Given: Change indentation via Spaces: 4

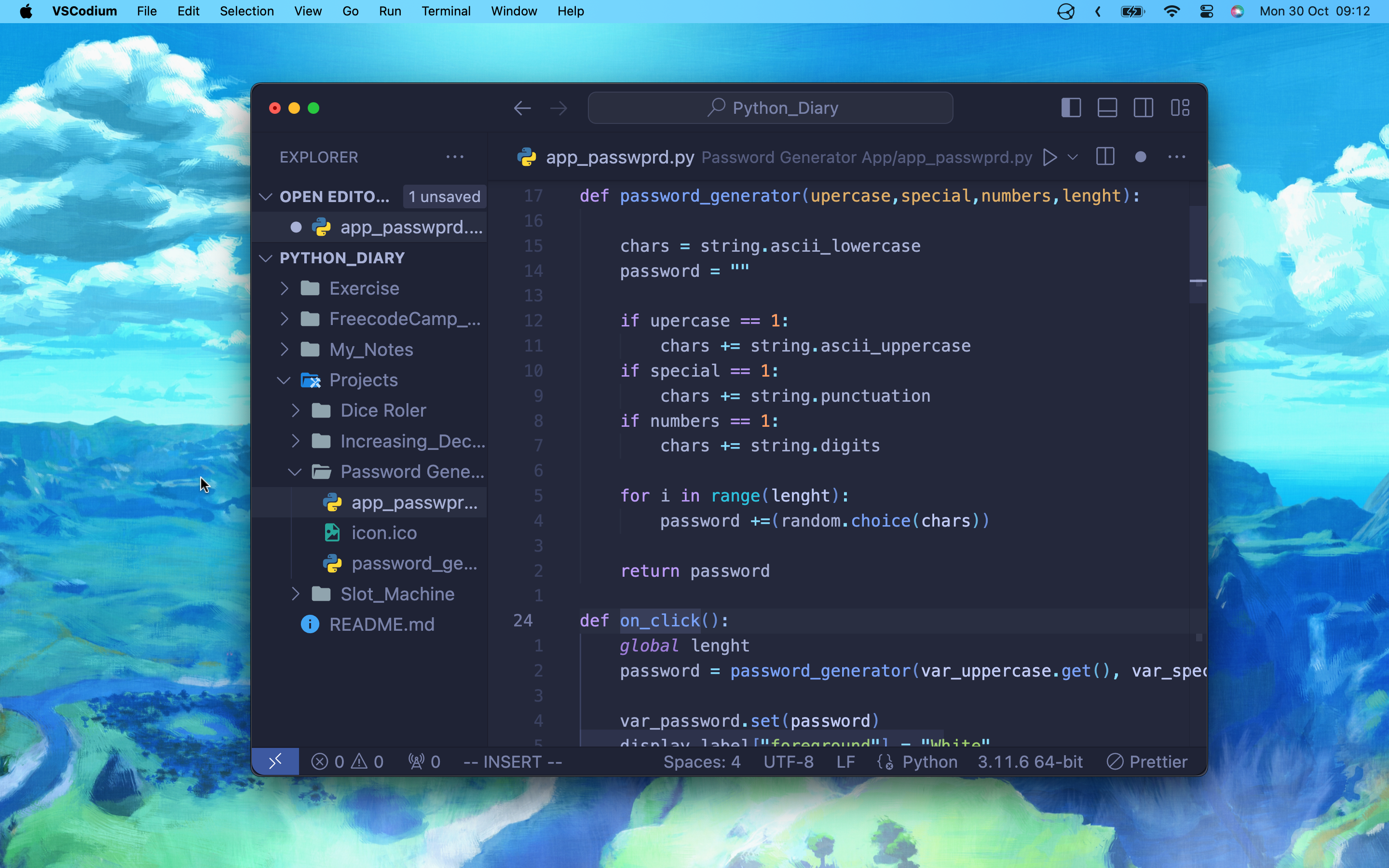Looking at the screenshot, I should pos(702,762).
